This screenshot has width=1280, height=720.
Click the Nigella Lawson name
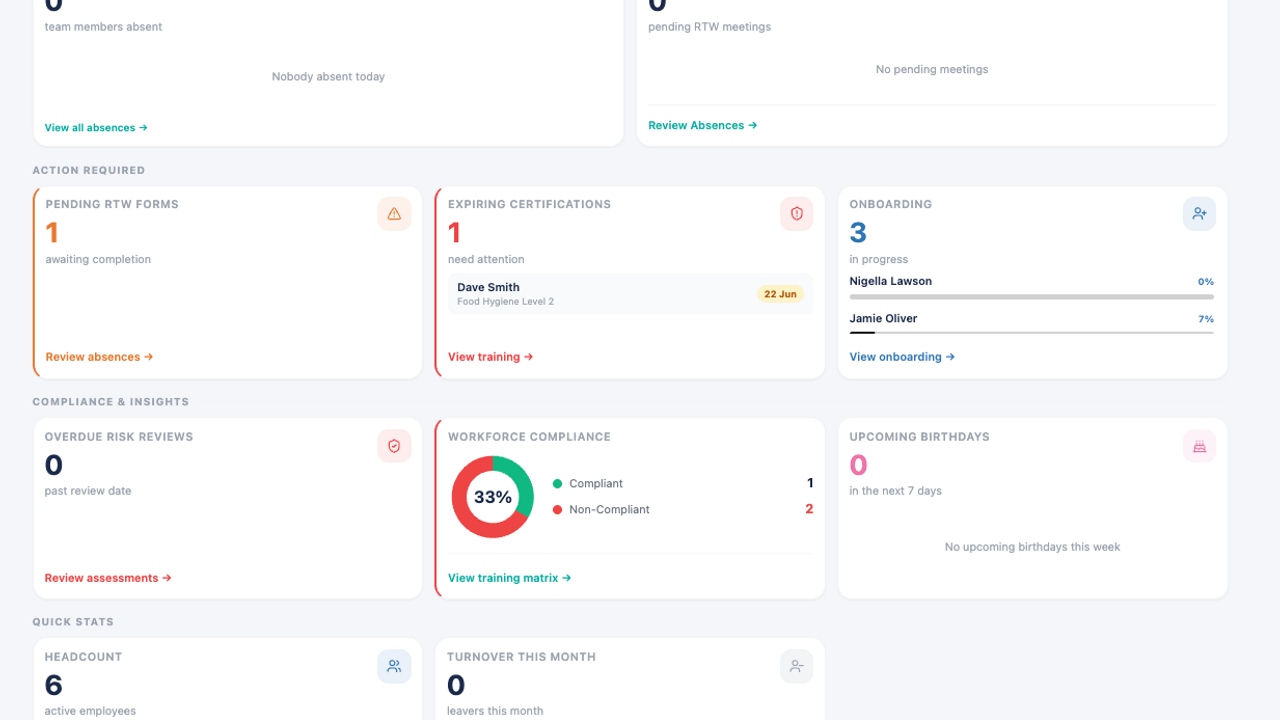(x=890, y=281)
